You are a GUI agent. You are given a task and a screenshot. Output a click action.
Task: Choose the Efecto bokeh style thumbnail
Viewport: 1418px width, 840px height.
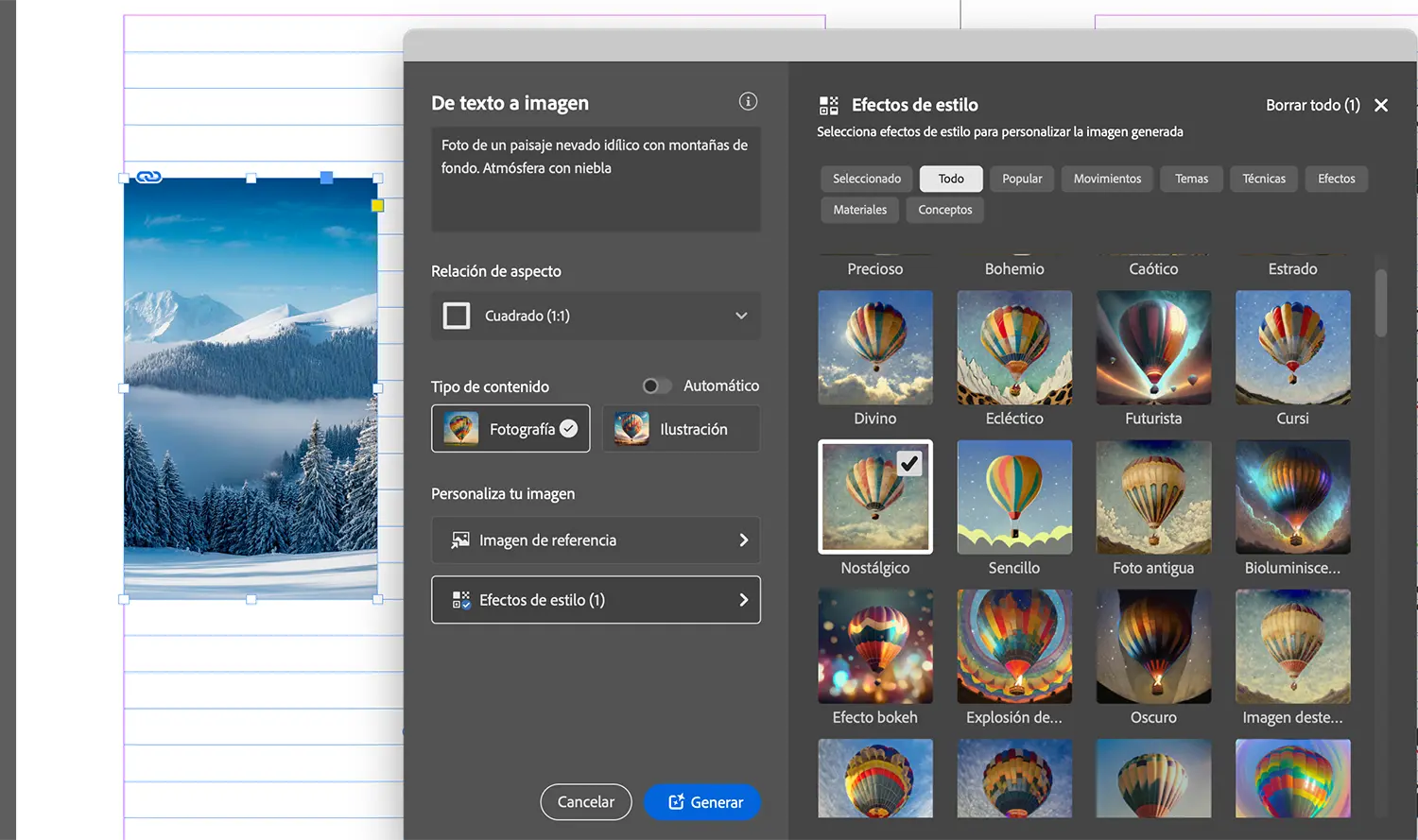[875, 647]
